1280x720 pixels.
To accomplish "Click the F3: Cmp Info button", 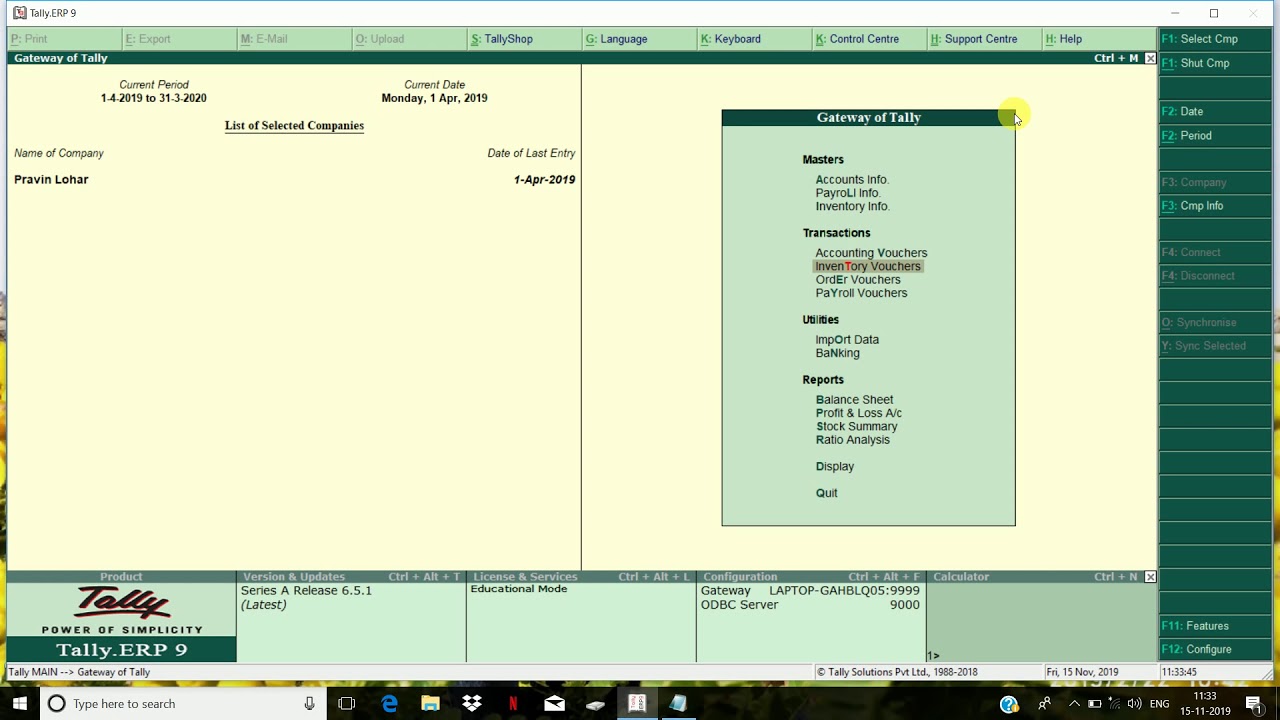I will point(1215,206).
